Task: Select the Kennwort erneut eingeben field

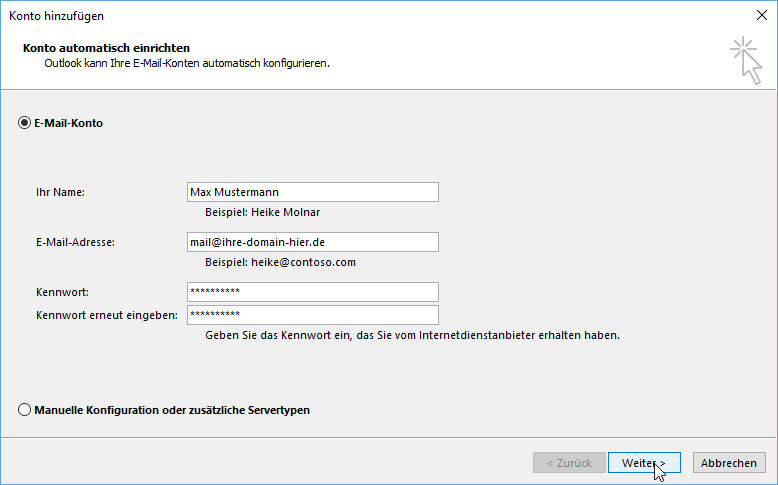Action: 312,315
